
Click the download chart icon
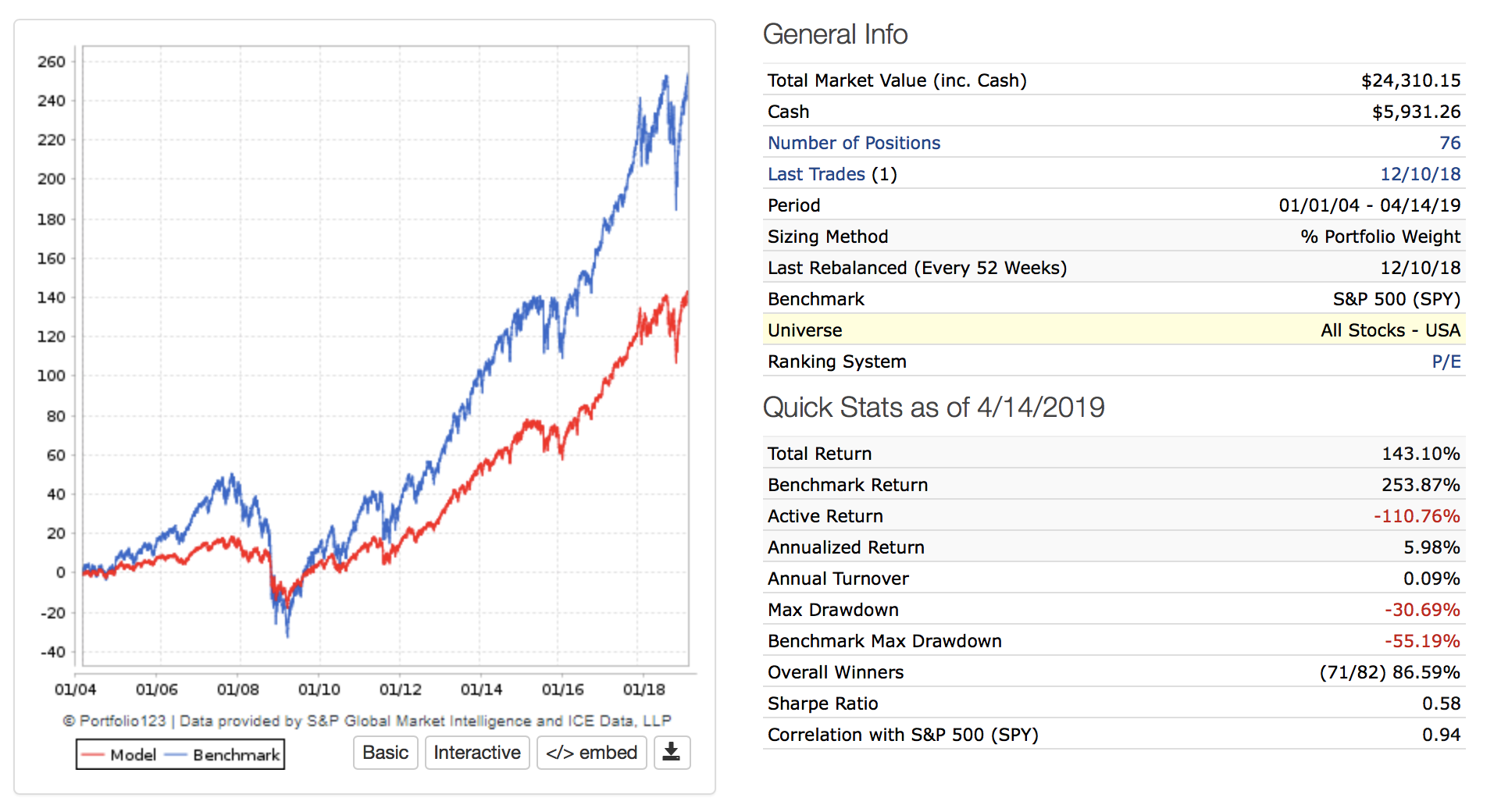pyautogui.click(x=672, y=753)
